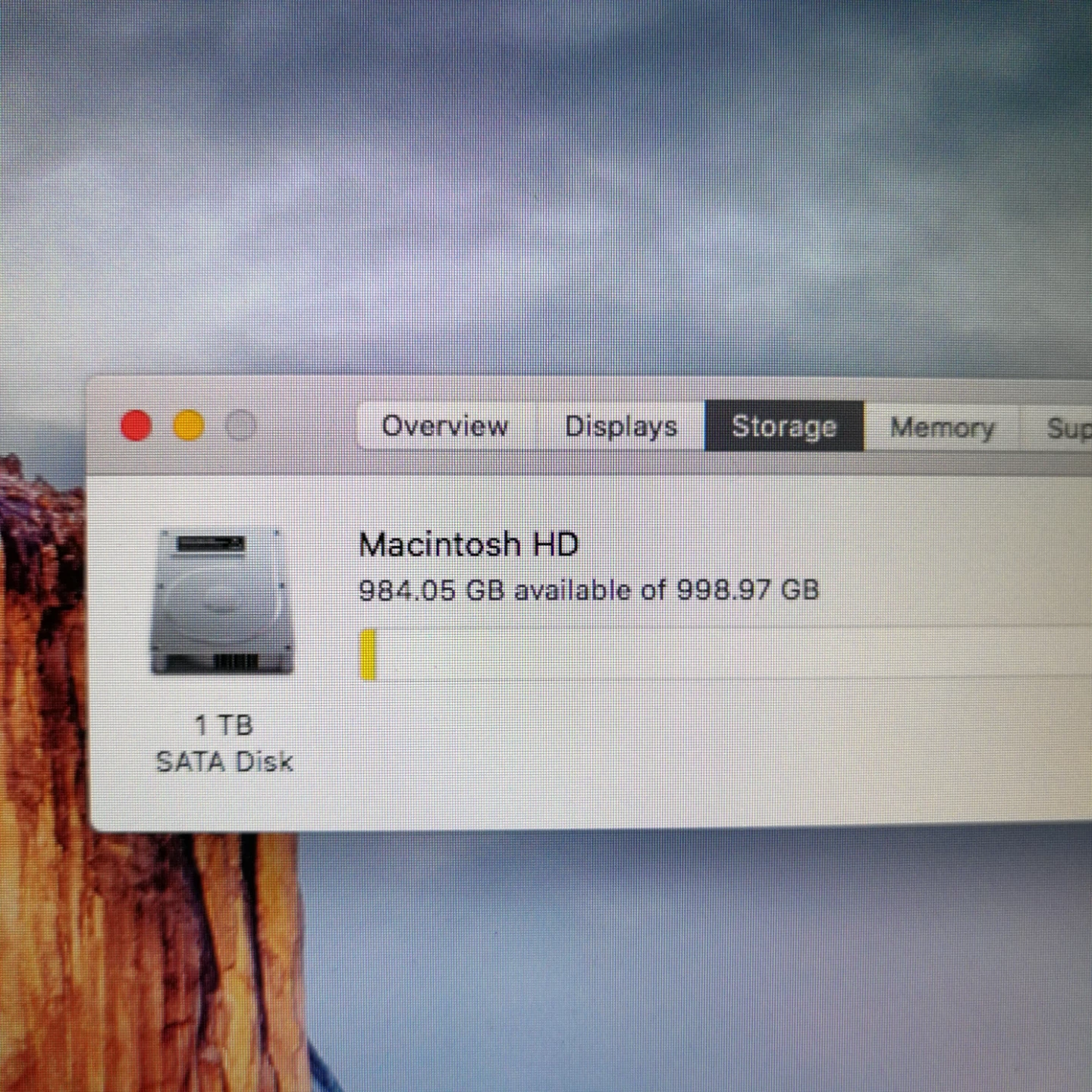1092x1092 pixels.
Task: Click the empty portion of the storage bar
Action: (720, 653)
